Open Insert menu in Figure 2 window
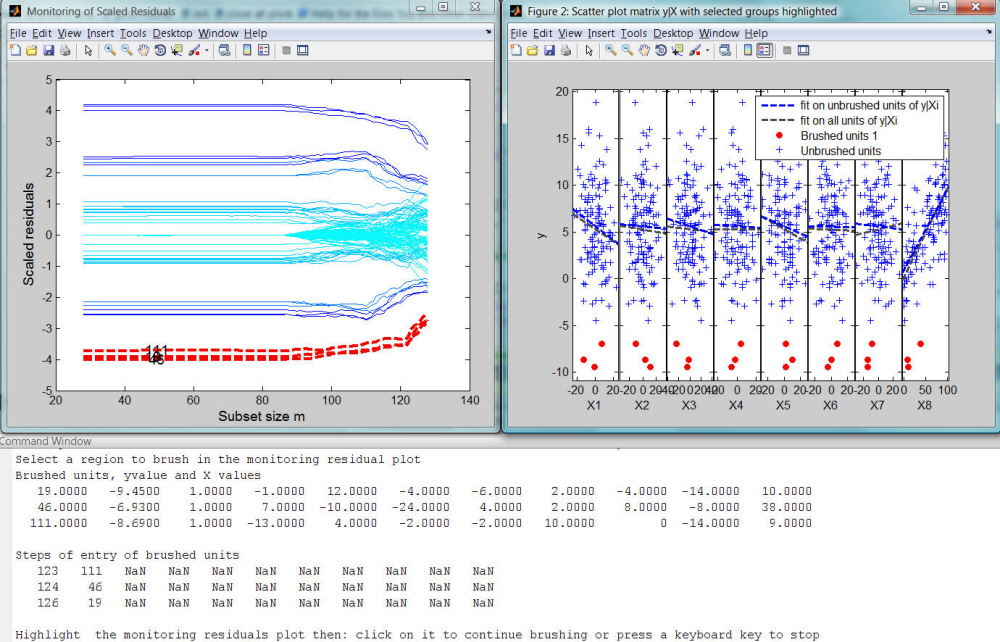Image resolution: width=1000 pixels, height=642 pixels. point(600,33)
